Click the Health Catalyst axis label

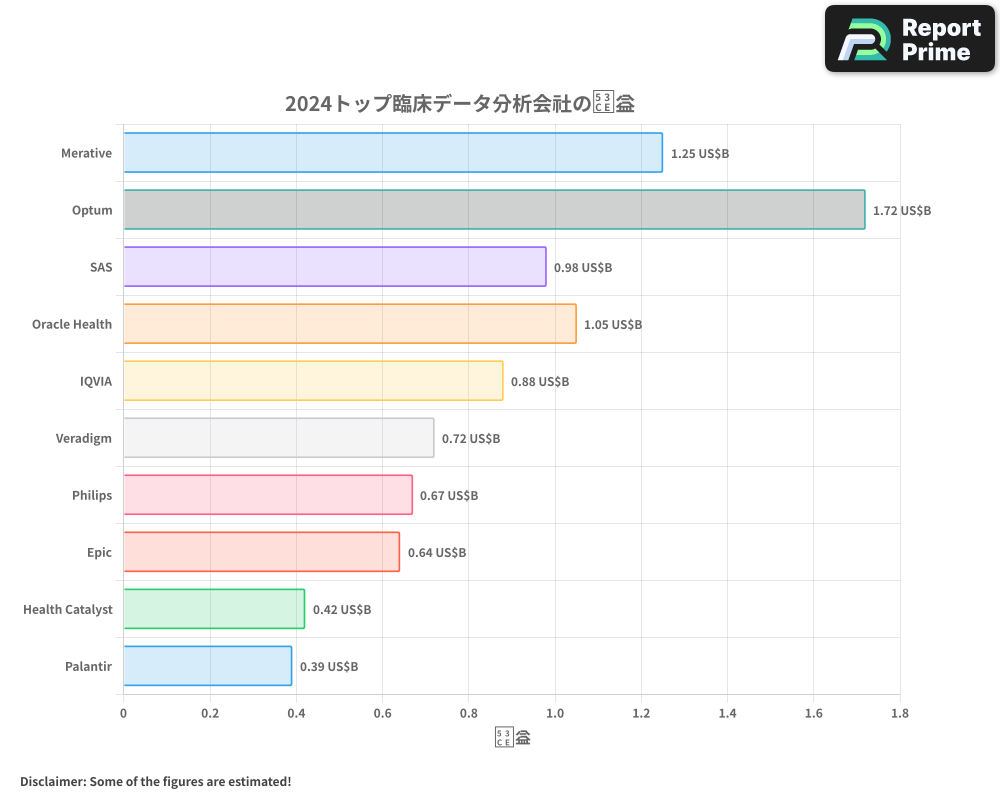(68, 609)
